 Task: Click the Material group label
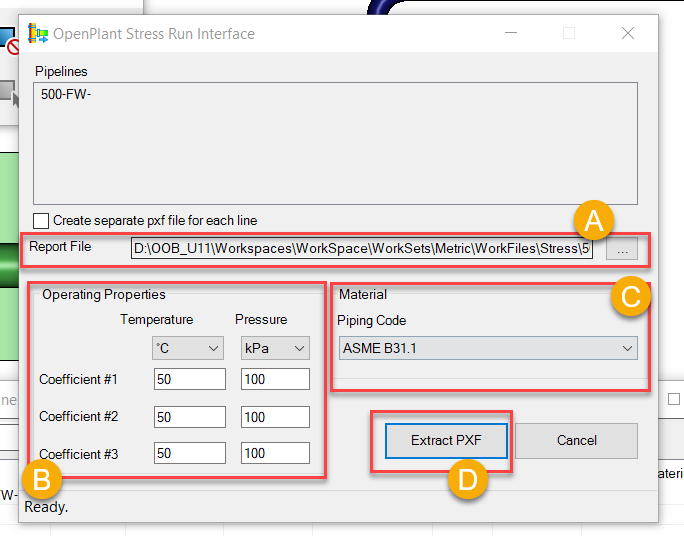click(363, 295)
